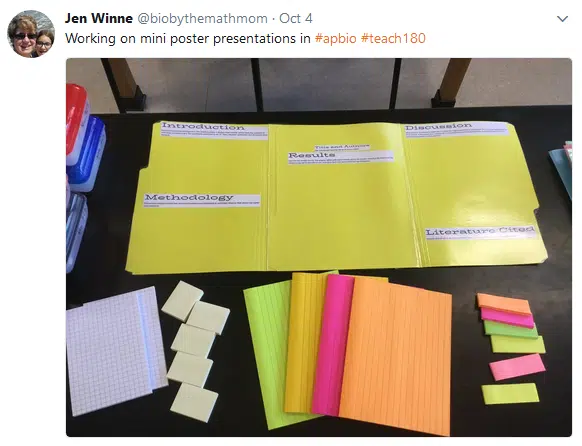Click the large orange index card
582x446 pixels.
coord(396,356)
